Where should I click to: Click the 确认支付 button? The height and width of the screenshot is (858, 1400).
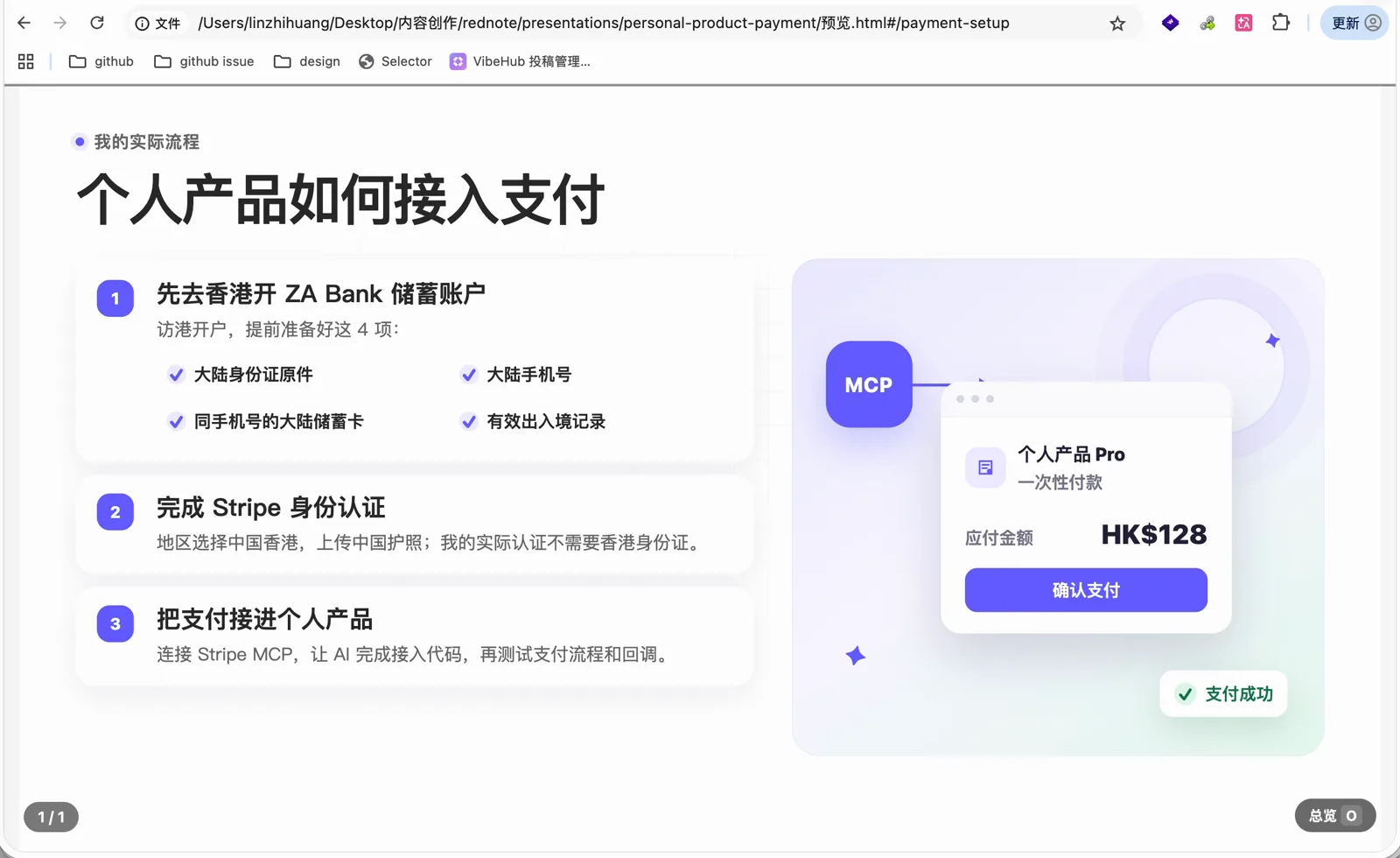pyautogui.click(x=1086, y=590)
